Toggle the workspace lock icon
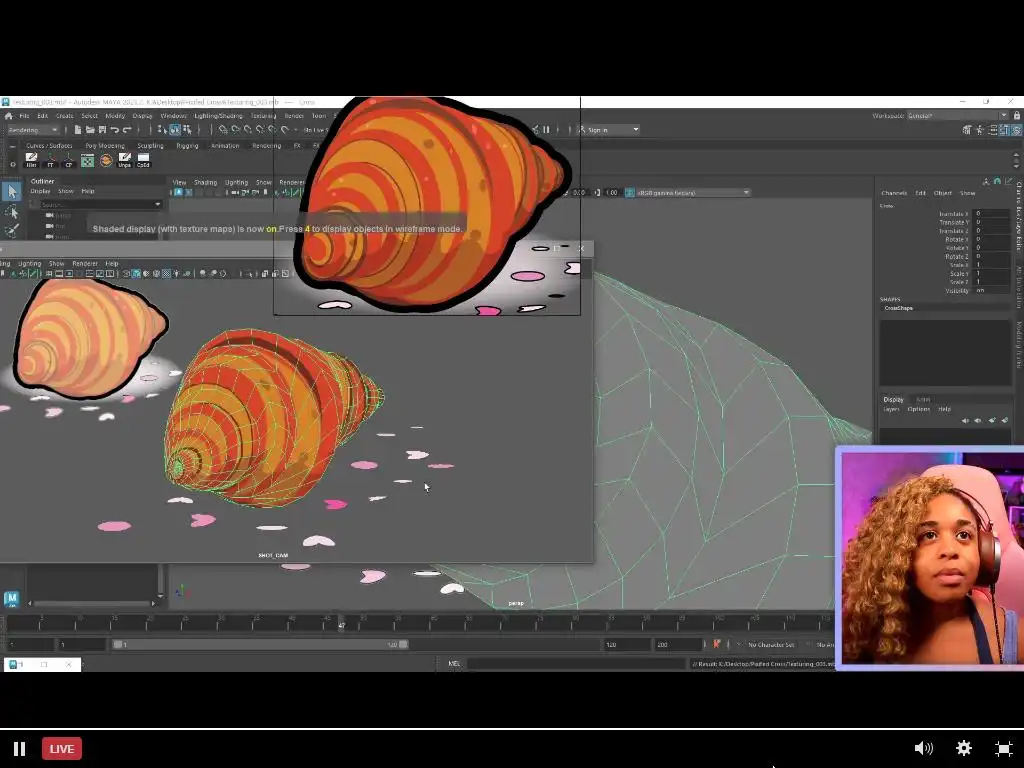Viewport: 1024px width, 768px height. point(1017,116)
